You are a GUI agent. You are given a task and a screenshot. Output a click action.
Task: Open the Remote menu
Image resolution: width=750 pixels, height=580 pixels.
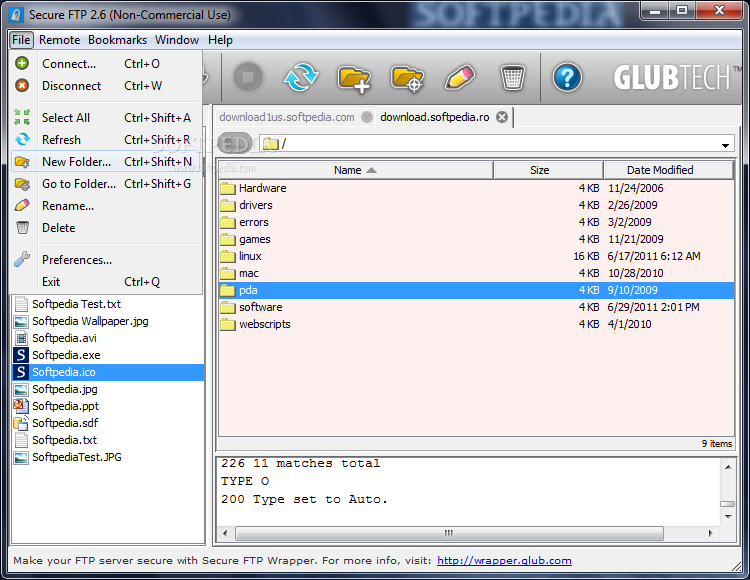(x=59, y=40)
